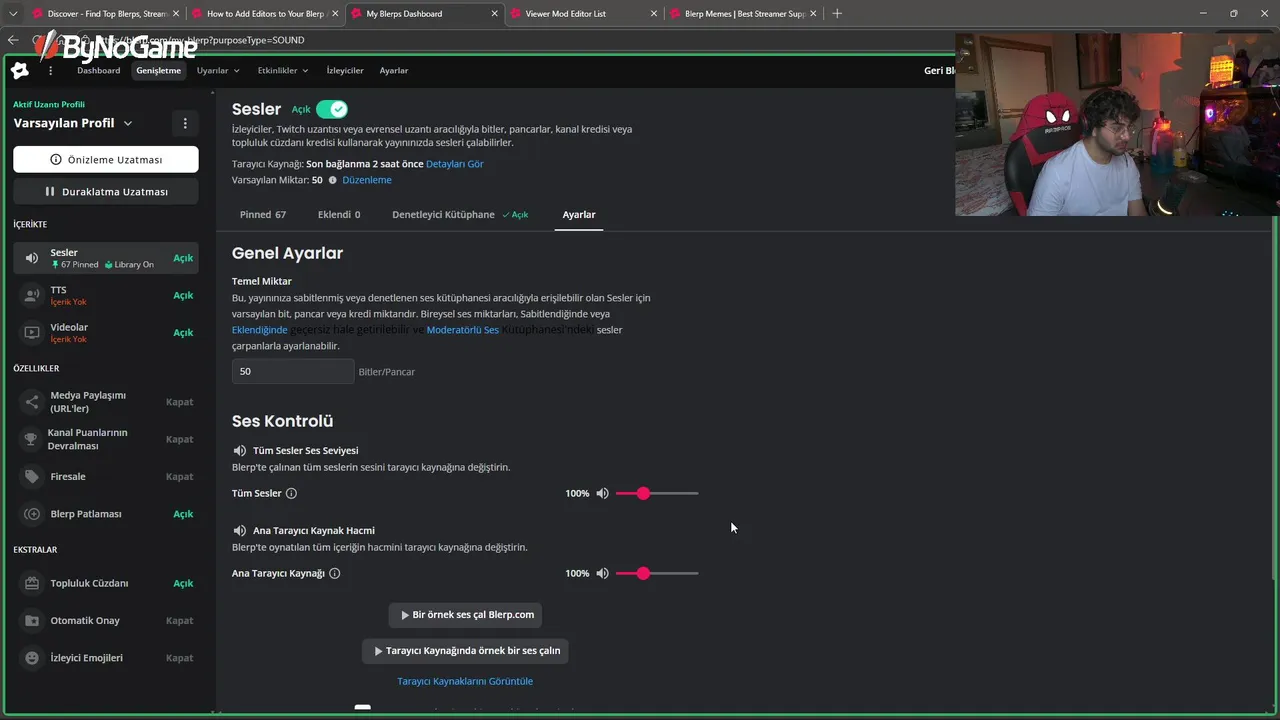Toggle Kanal Puanlarının Devralması Kapat status
The width and height of the screenshot is (1280, 720).
(180, 439)
